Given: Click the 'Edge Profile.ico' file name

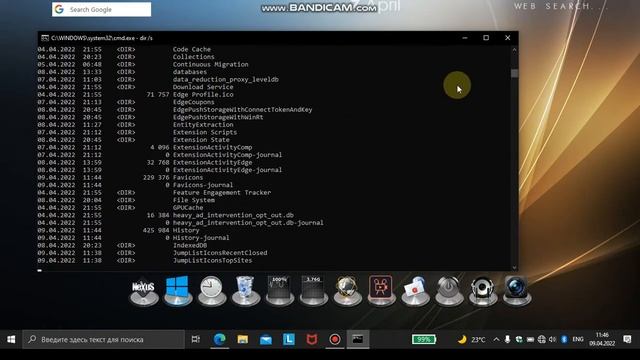Looking at the screenshot, I should (x=203, y=95).
